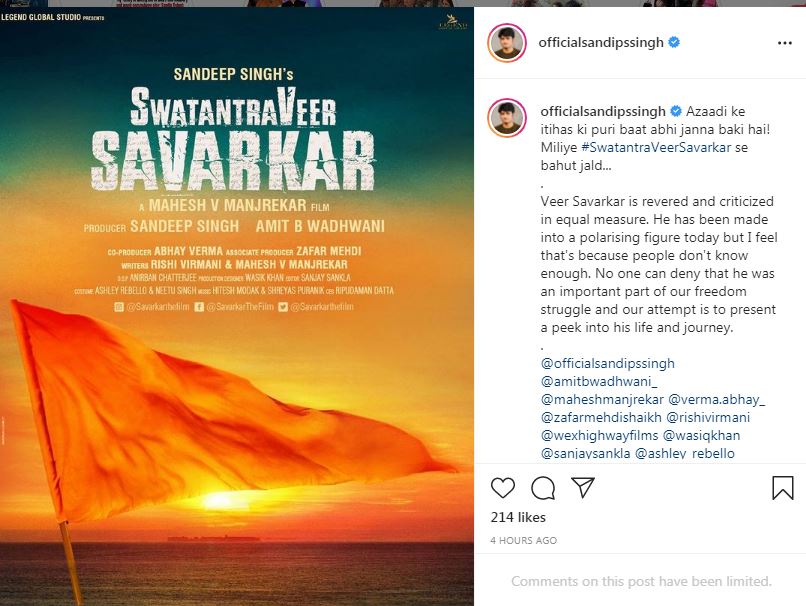Open comments via speech bubble icon
The height and width of the screenshot is (606, 806).
[543, 488]
